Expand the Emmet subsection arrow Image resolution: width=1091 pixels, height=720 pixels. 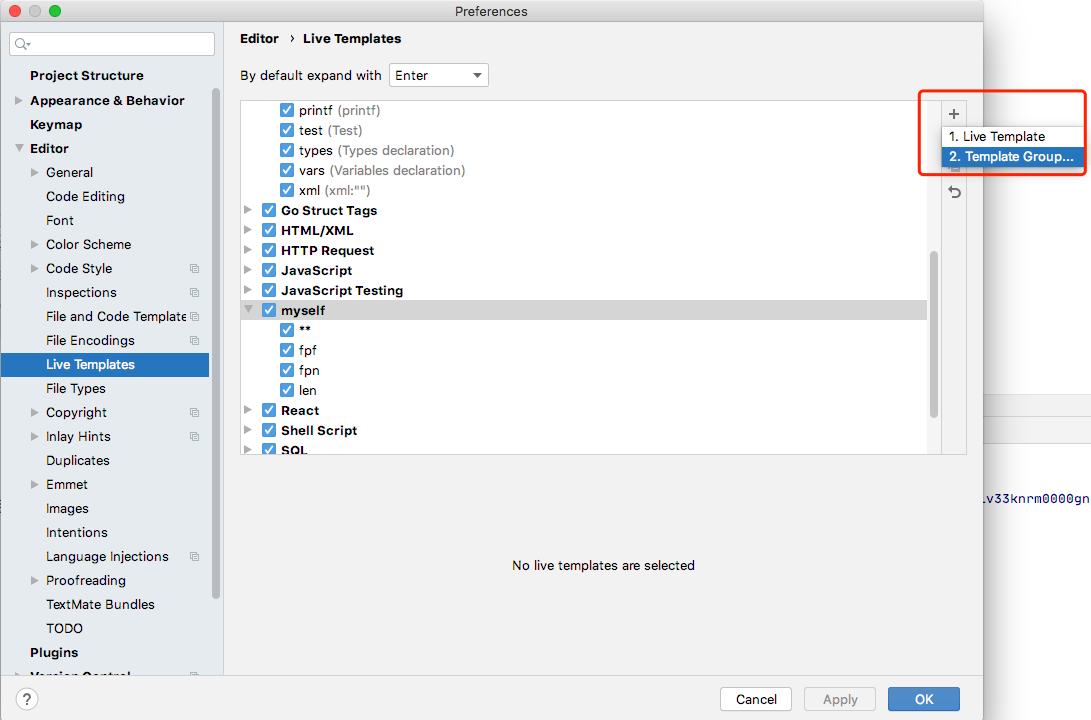[x=35, y=484]
